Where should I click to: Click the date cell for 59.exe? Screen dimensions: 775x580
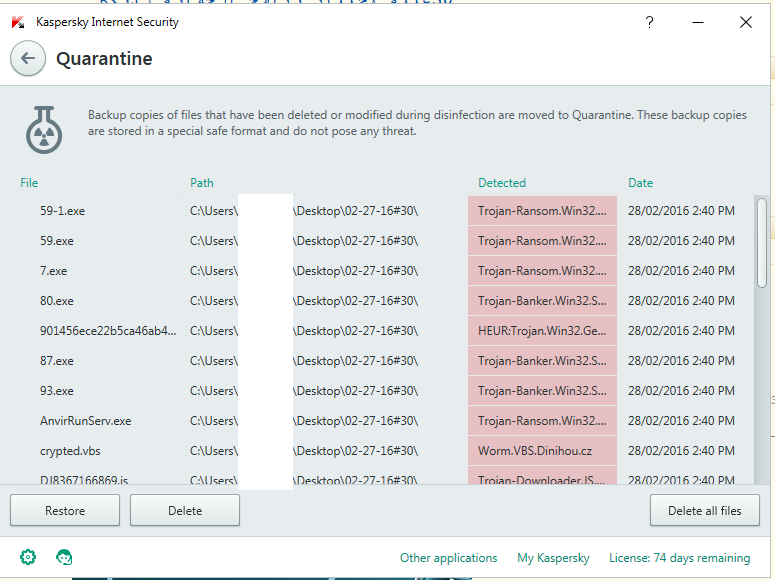[x=681, y=241]
